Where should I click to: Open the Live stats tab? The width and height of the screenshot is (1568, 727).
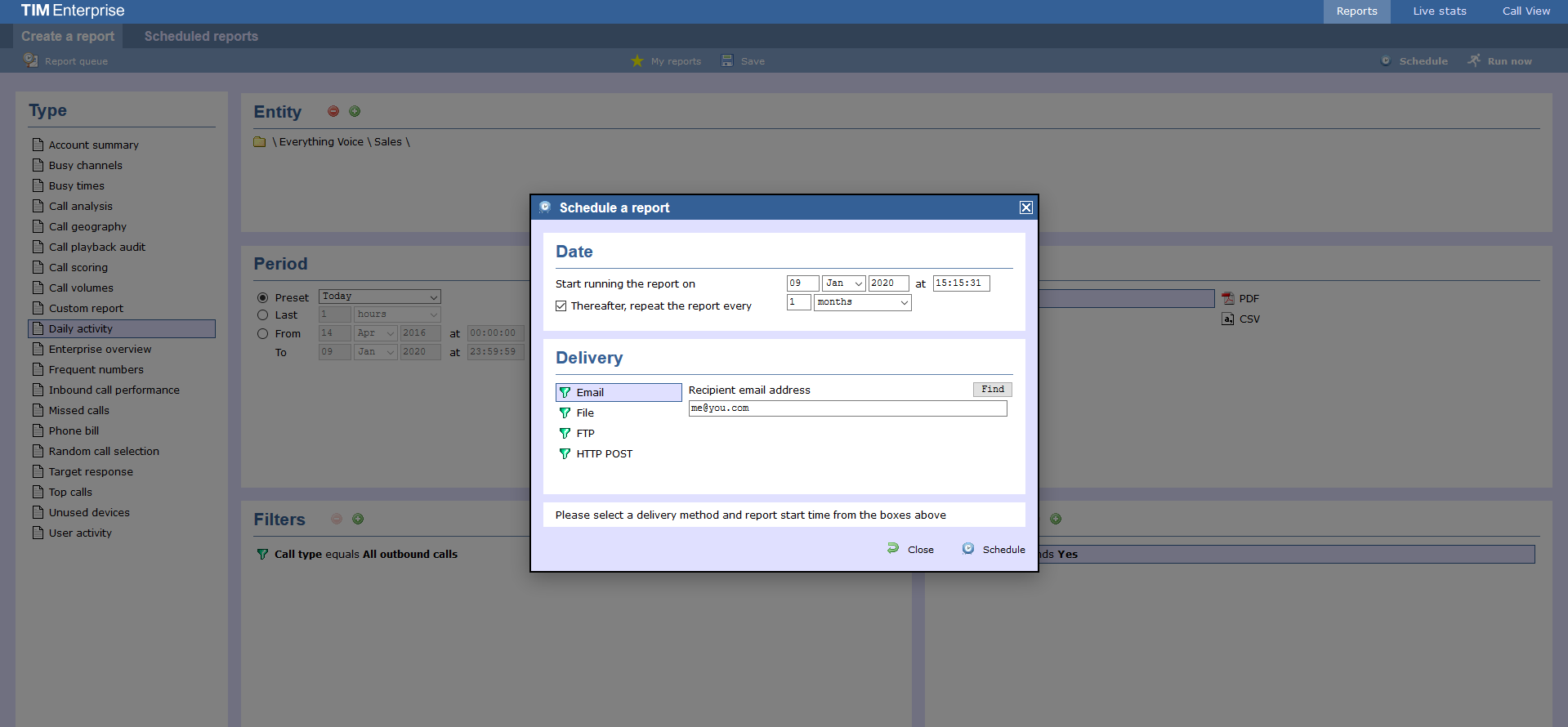coord(1440,11)
